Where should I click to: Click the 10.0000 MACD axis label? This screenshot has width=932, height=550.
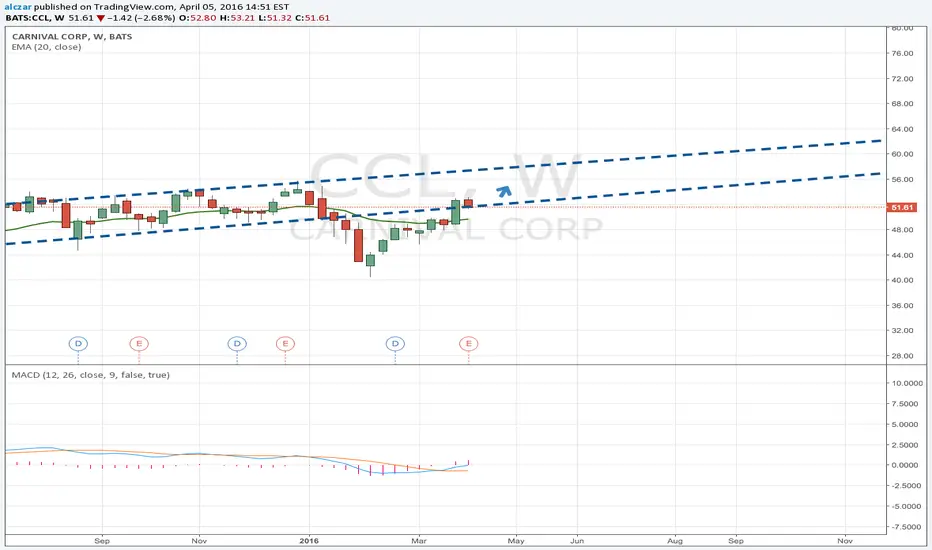pos(905,383)
